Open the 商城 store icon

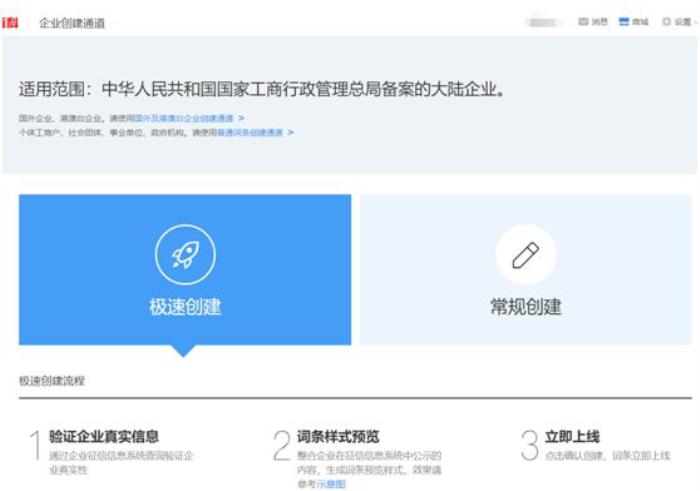click(x=624, y=21)
